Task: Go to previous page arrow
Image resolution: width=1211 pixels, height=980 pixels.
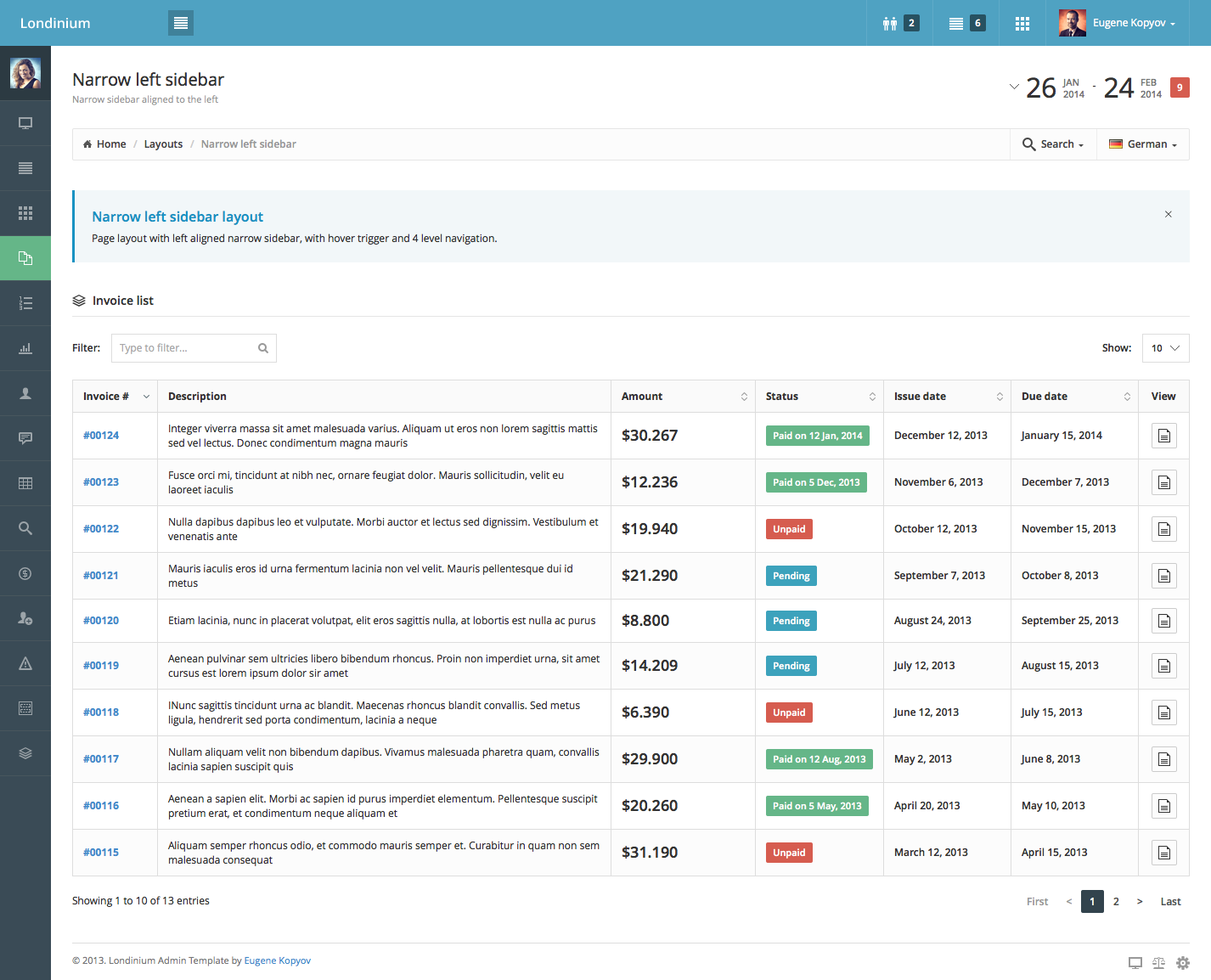Action: [1069, 902]
